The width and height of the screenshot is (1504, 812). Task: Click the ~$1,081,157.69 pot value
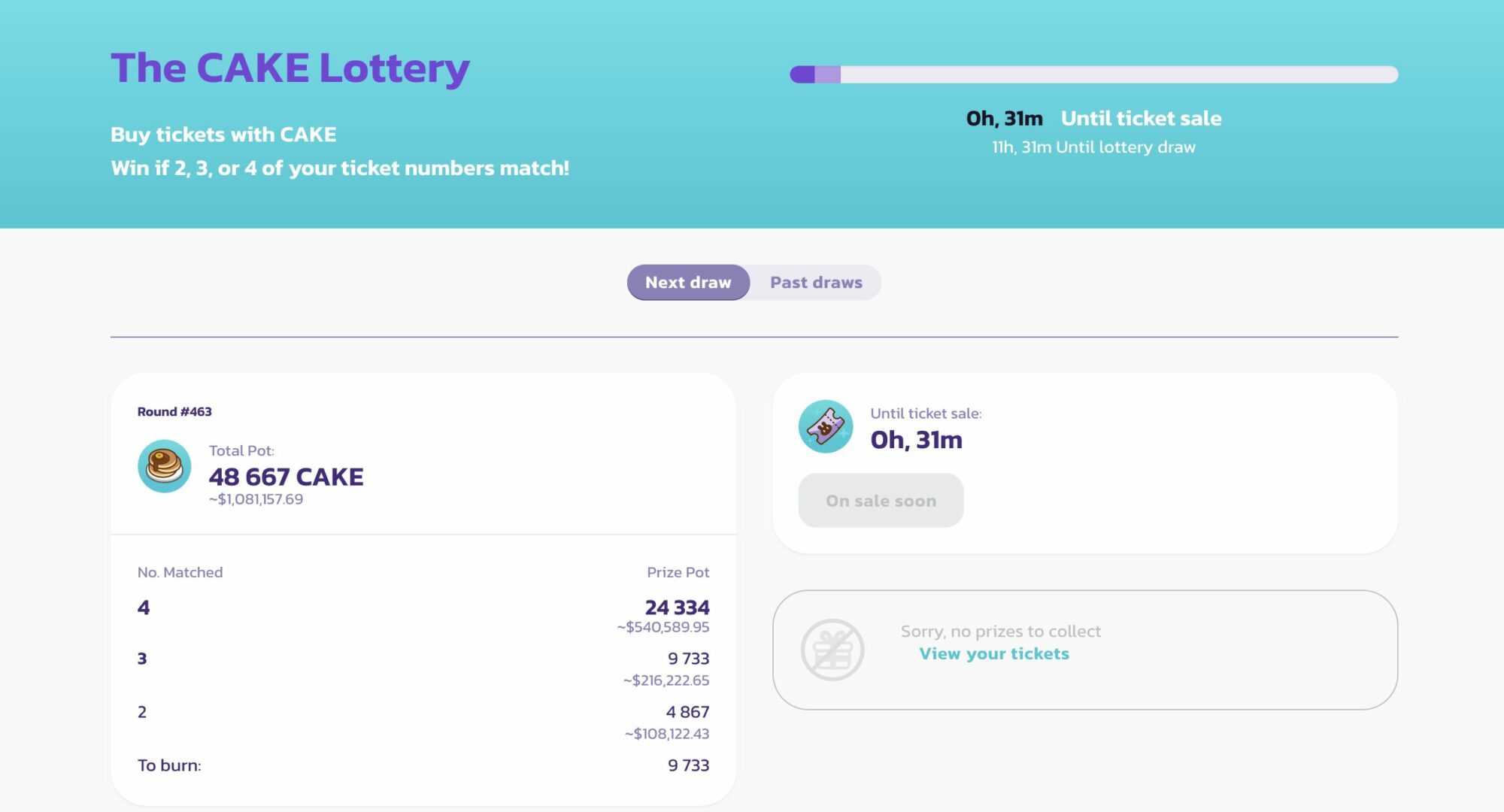click(256, 499)
